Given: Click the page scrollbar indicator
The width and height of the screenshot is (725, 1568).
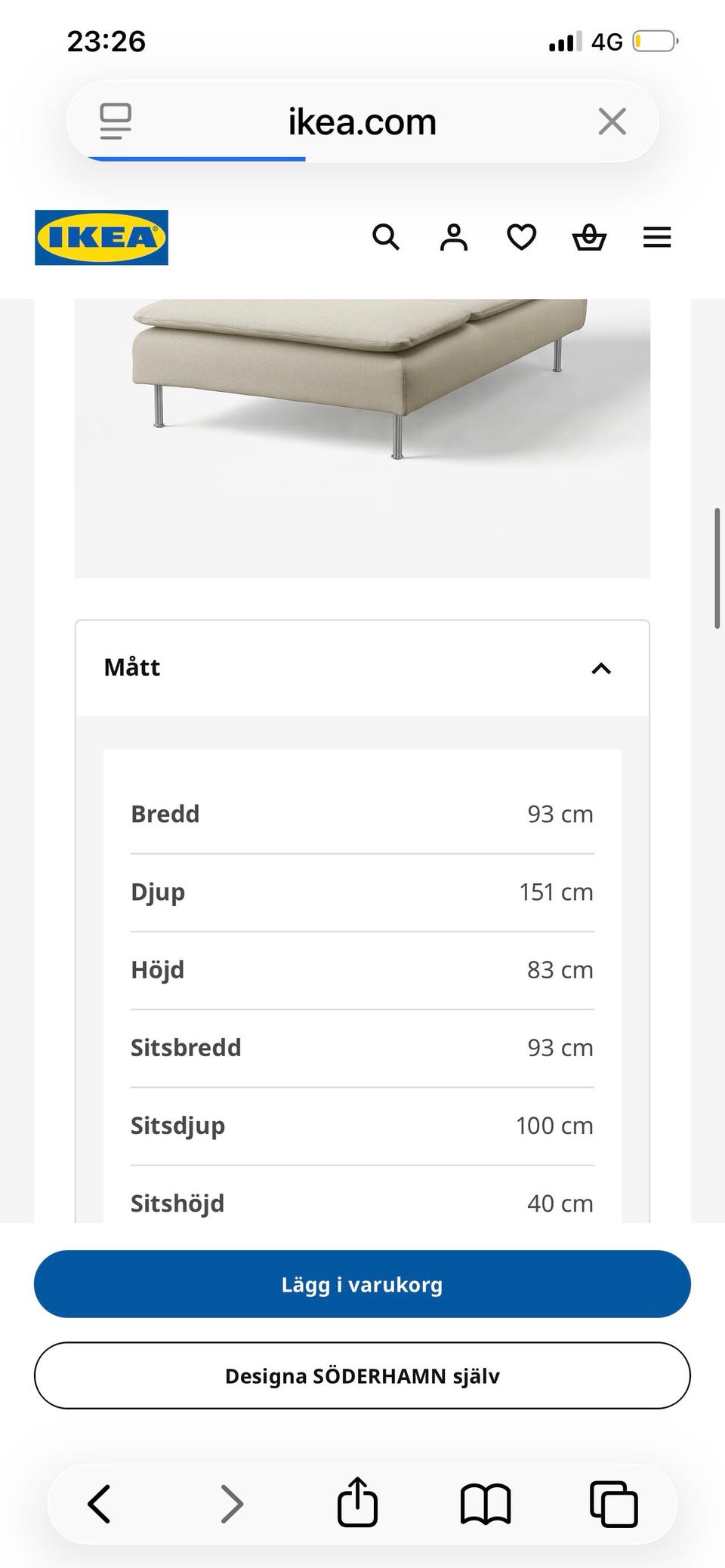Looking at the screenshot, I should coord(717,568).
